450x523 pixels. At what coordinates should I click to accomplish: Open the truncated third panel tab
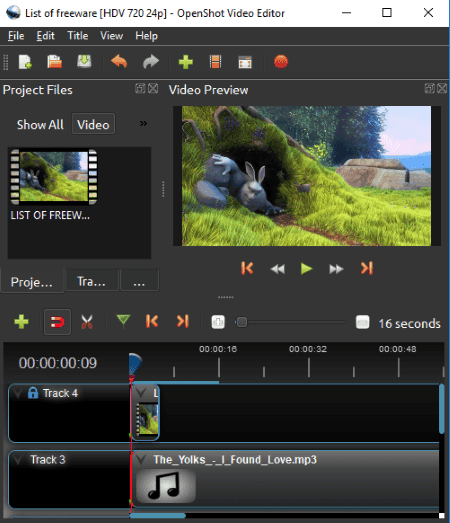tap(139, 281)
